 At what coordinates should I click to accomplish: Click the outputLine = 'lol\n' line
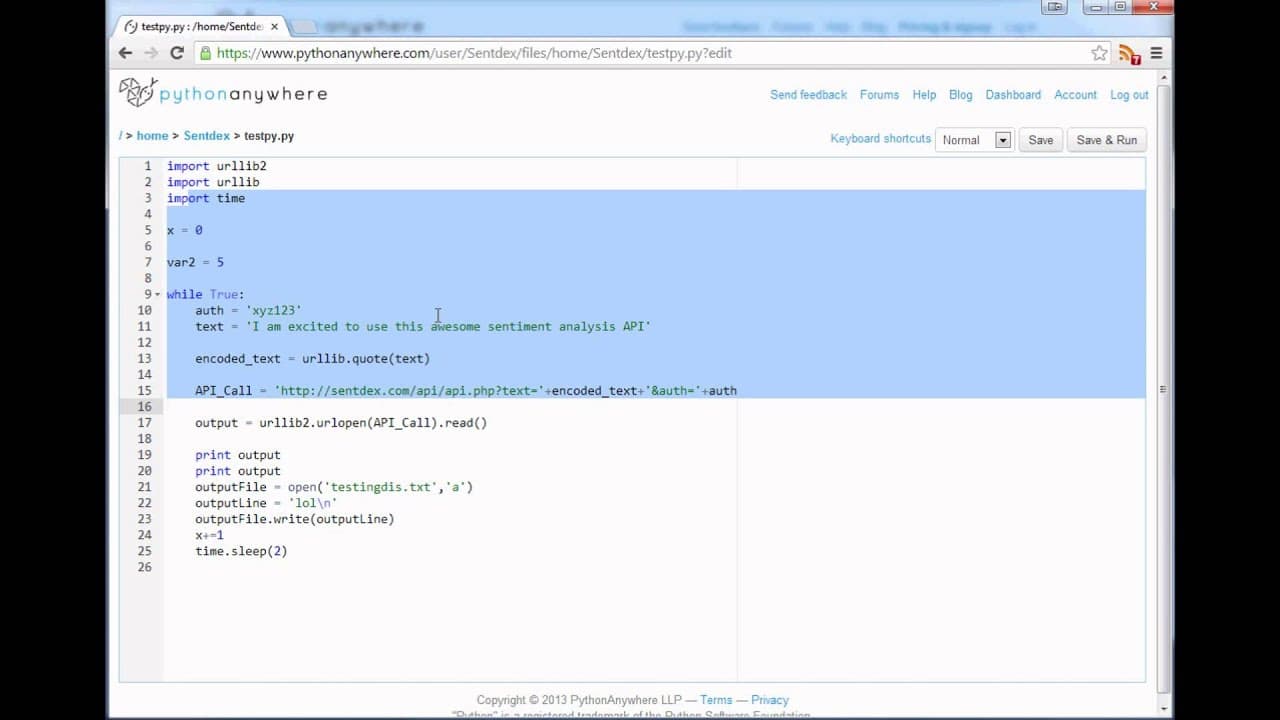click(x=266, y=502)
